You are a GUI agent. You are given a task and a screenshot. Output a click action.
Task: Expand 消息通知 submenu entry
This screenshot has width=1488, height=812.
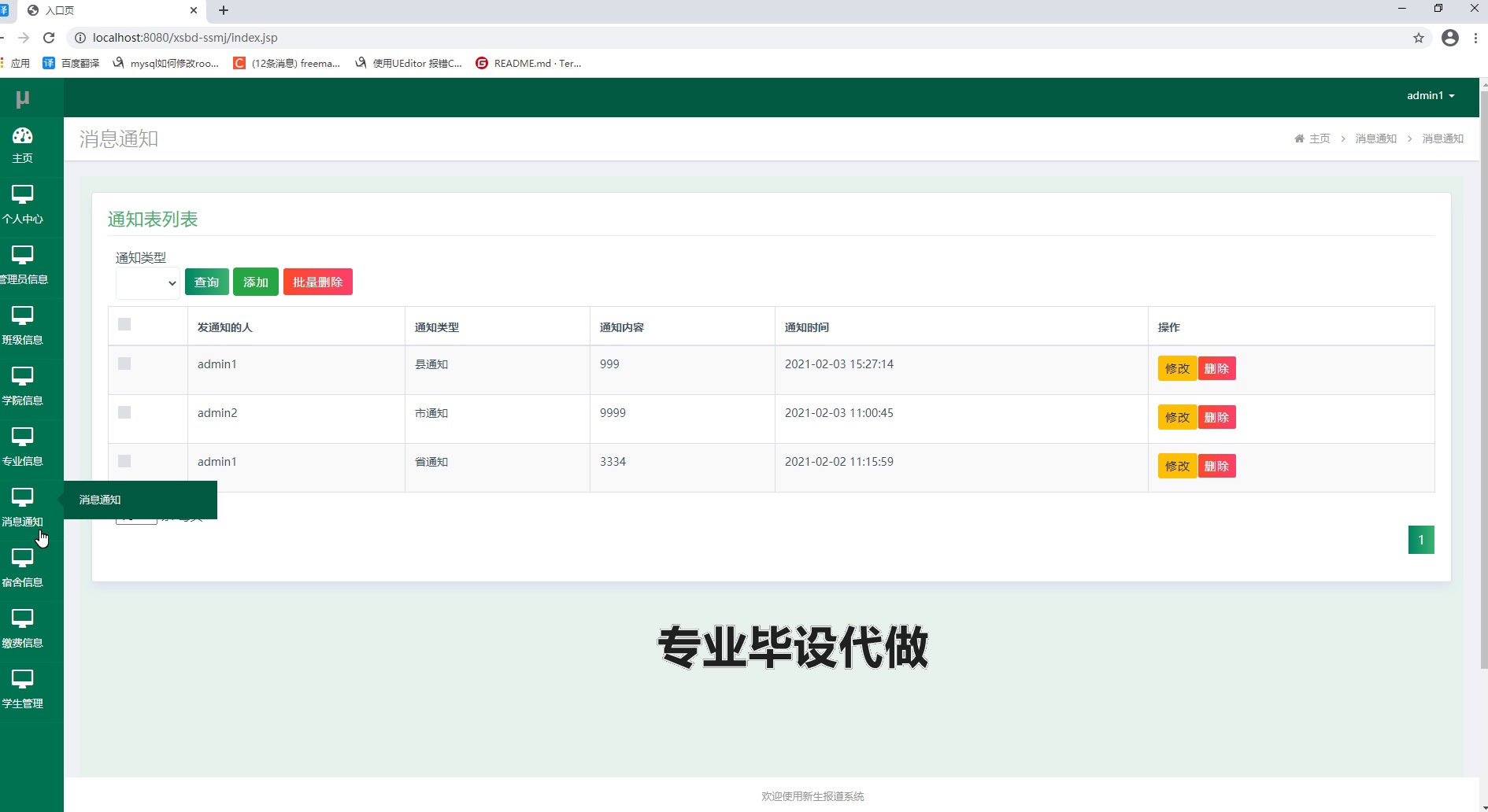(x=99, y=500)
